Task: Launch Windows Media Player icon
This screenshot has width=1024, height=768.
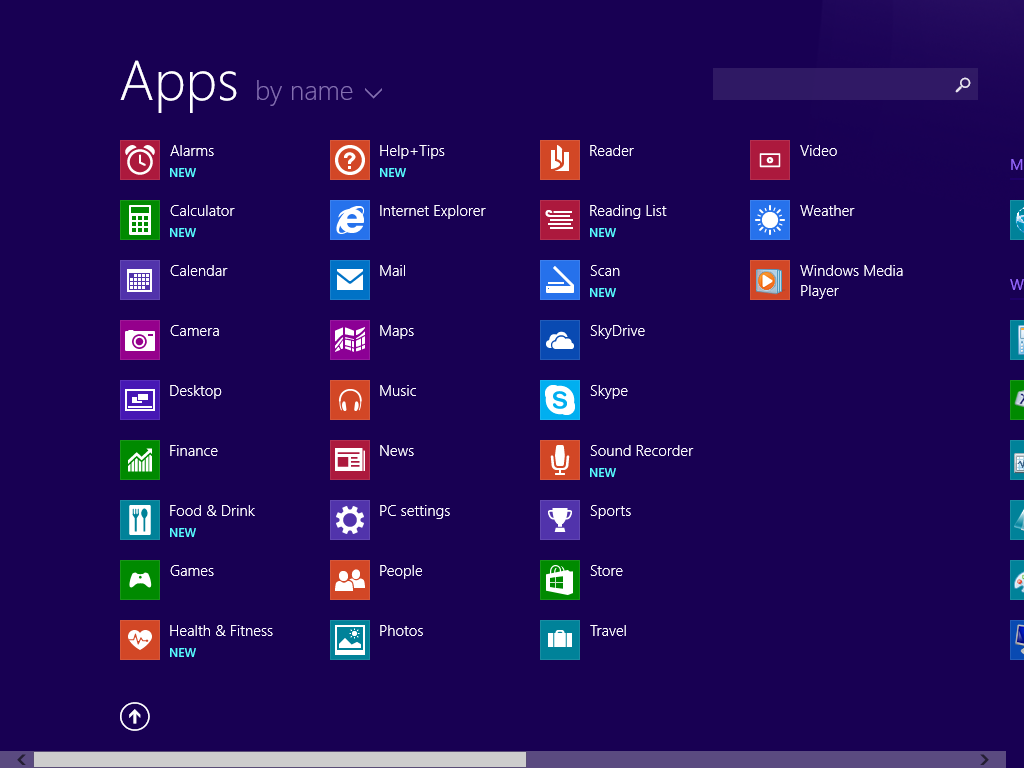Action: 770,280
